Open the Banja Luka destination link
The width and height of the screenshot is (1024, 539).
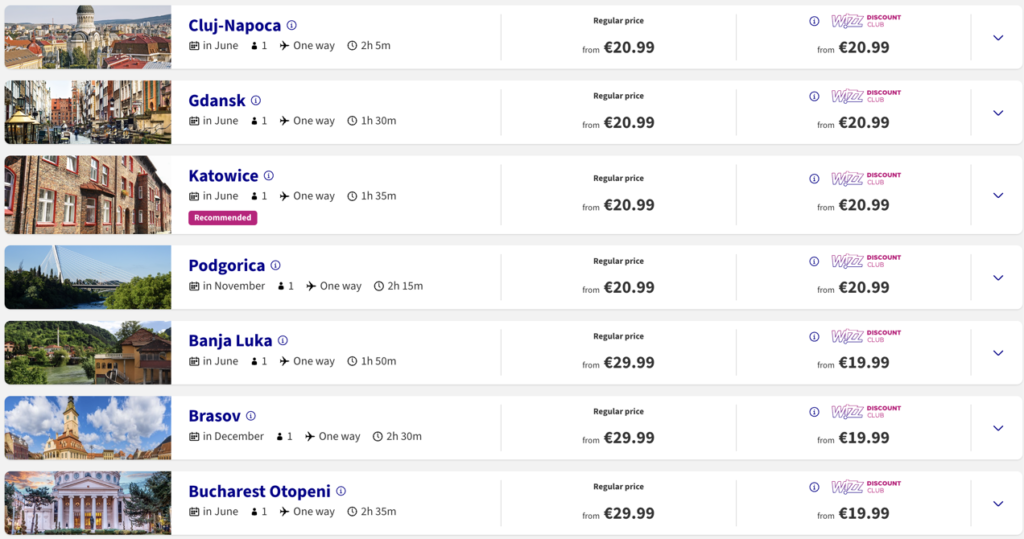[230, 341]
